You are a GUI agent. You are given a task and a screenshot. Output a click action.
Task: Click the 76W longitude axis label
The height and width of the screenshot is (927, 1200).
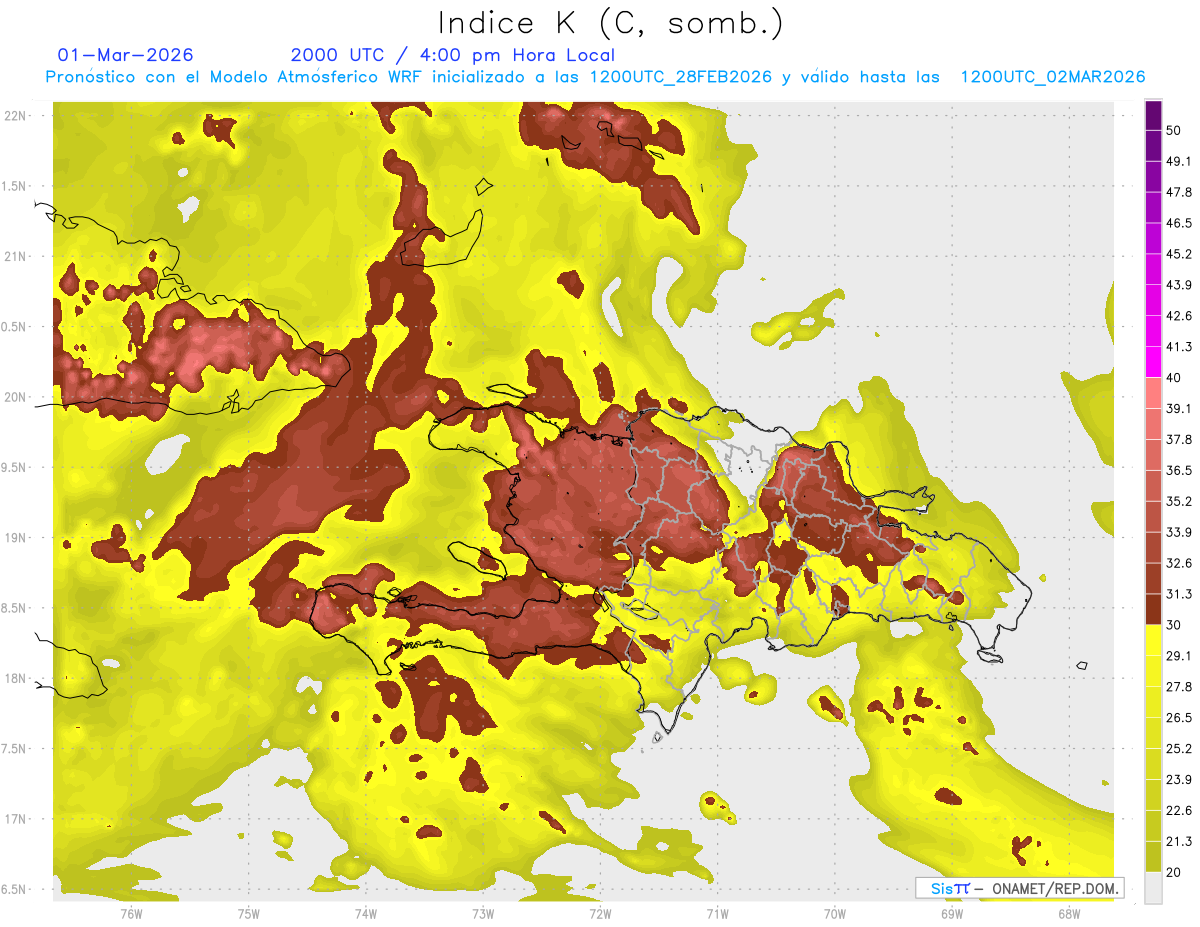pyautogui.click(x=131, y=913)
